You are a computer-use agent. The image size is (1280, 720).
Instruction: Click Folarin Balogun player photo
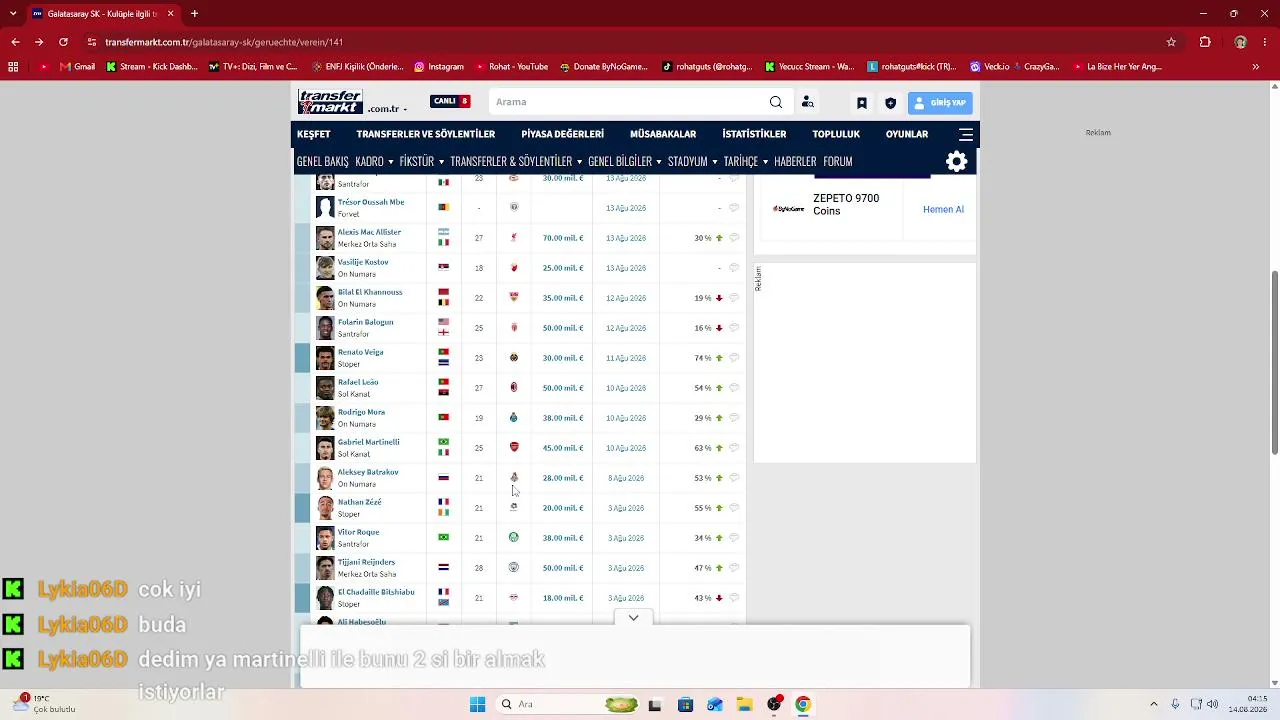point(325,328)
